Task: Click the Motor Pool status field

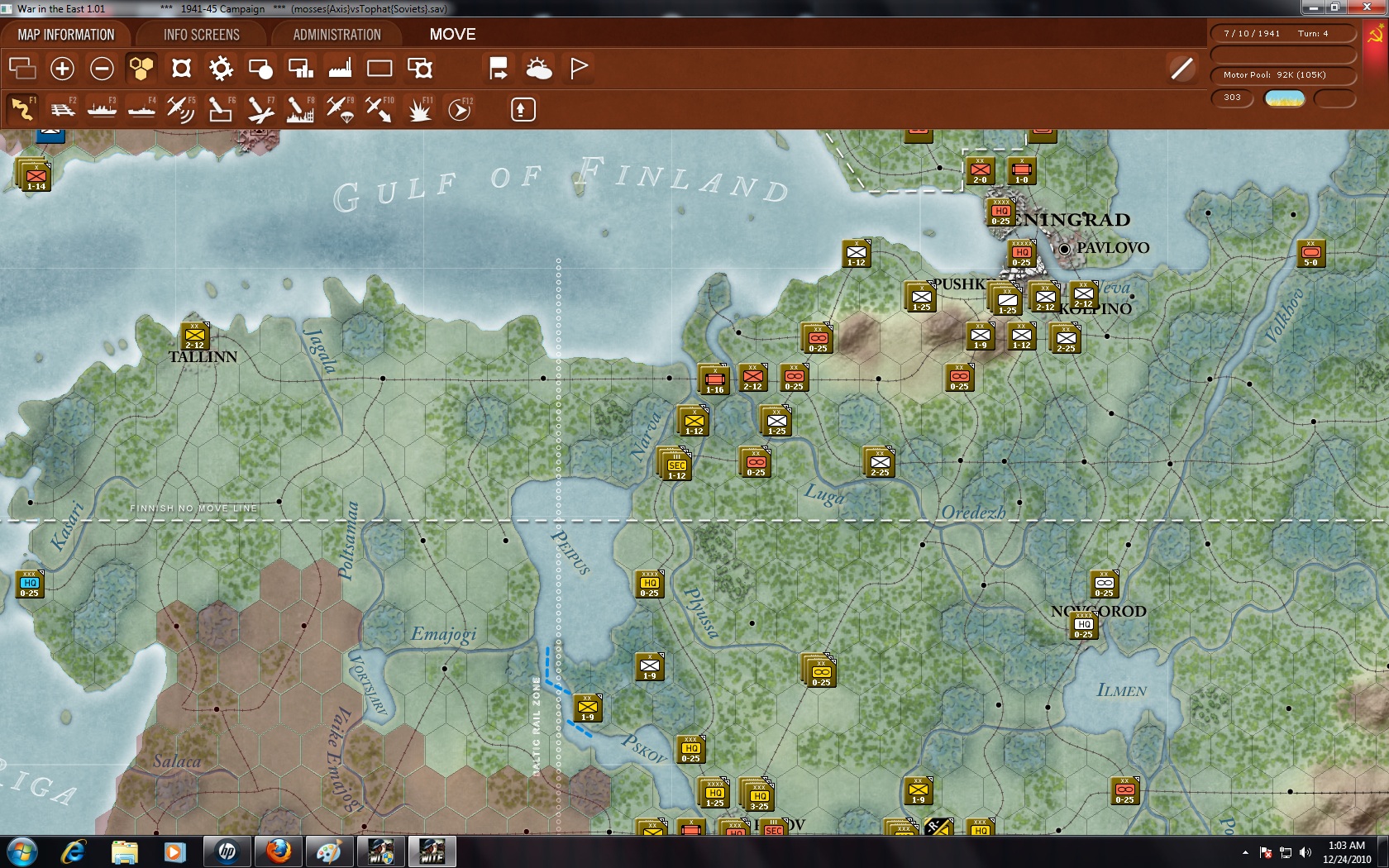Action: click(1282, 75)
